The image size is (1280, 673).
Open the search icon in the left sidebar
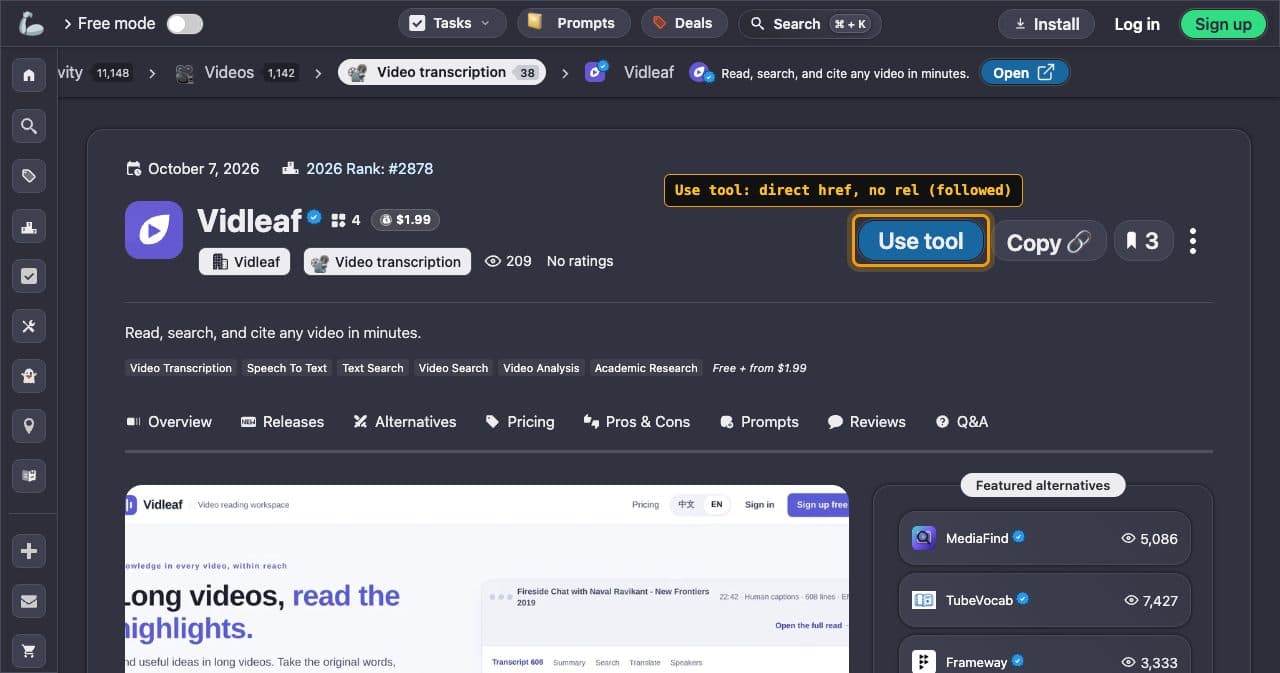[x=29, y=126]
